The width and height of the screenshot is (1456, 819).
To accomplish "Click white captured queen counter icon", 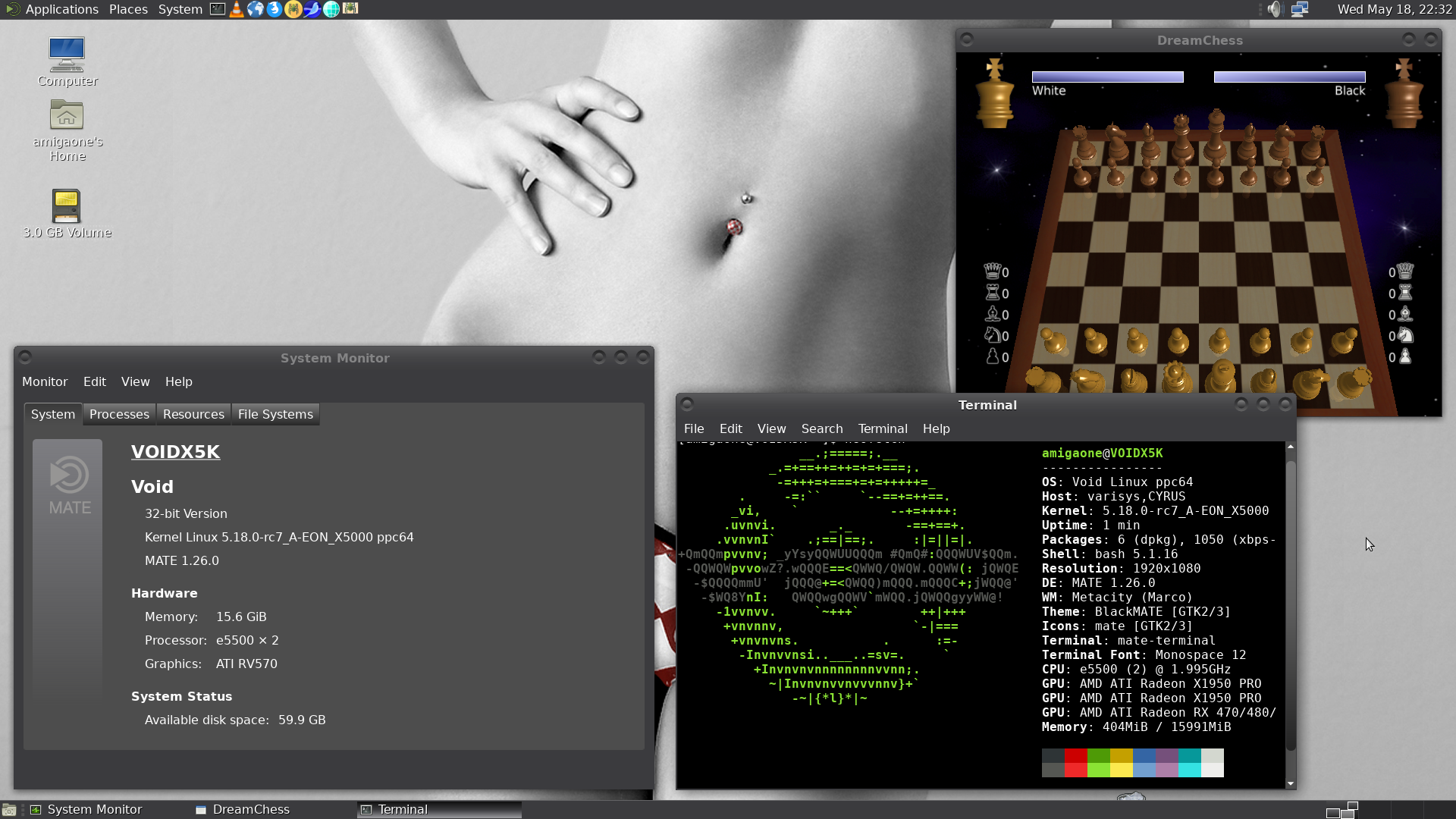I will coord(992,271).
